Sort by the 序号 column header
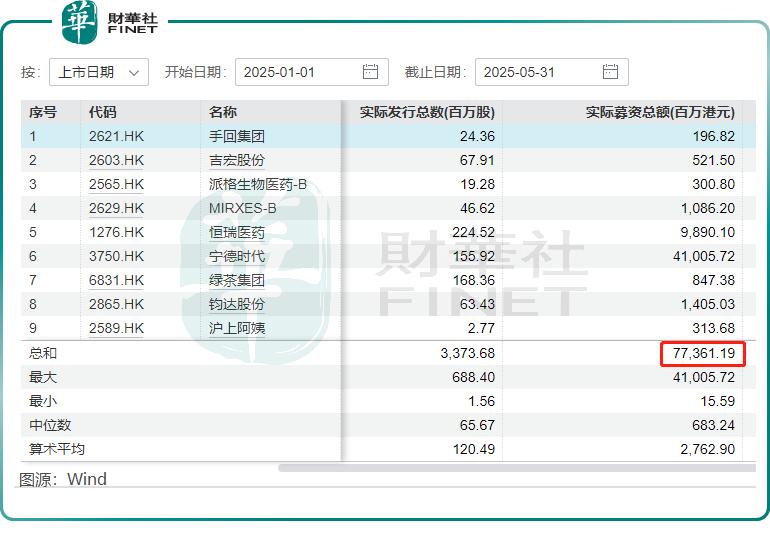 tap(43, 112)
